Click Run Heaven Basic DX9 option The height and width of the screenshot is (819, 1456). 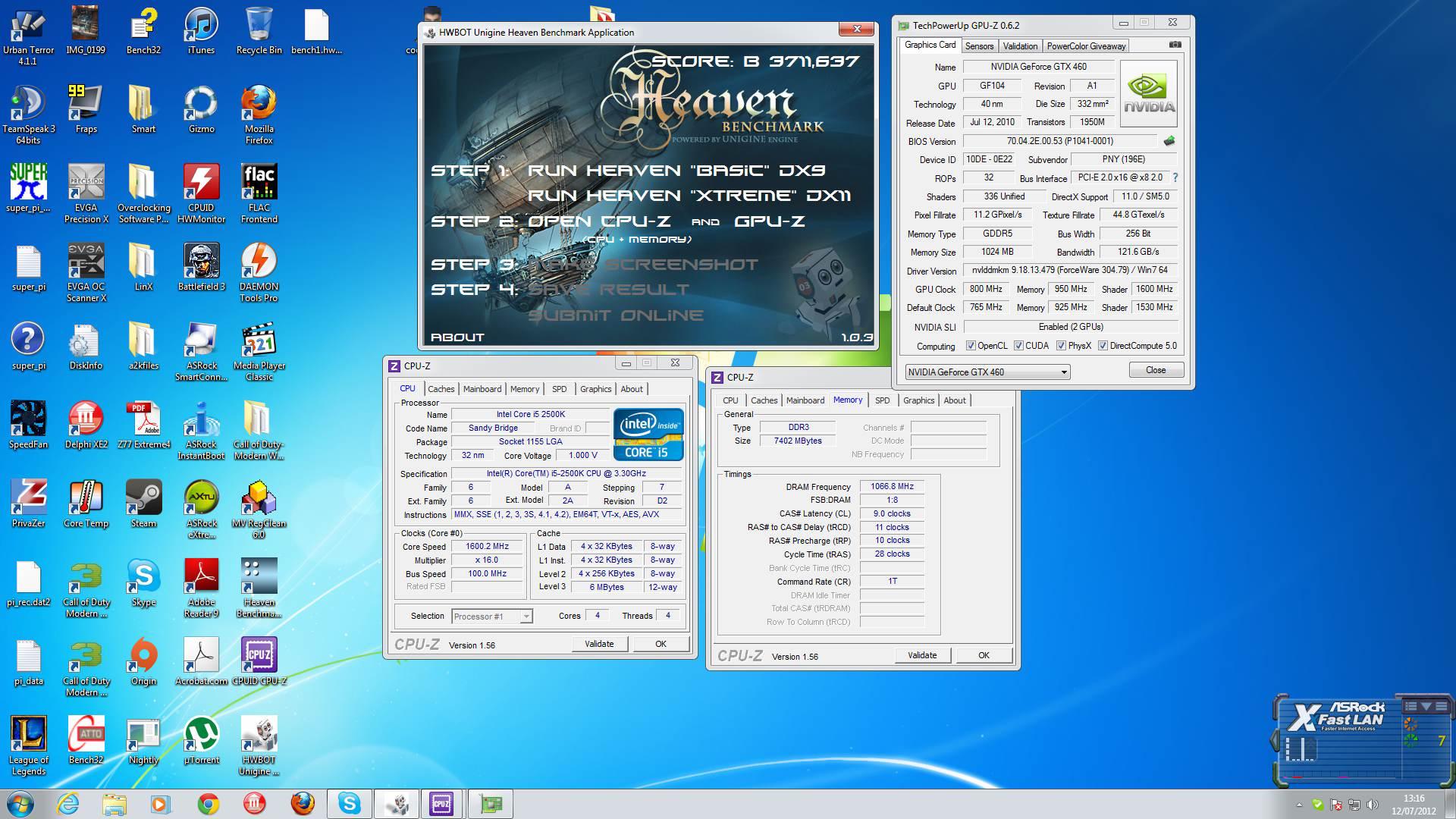point(676,171)
